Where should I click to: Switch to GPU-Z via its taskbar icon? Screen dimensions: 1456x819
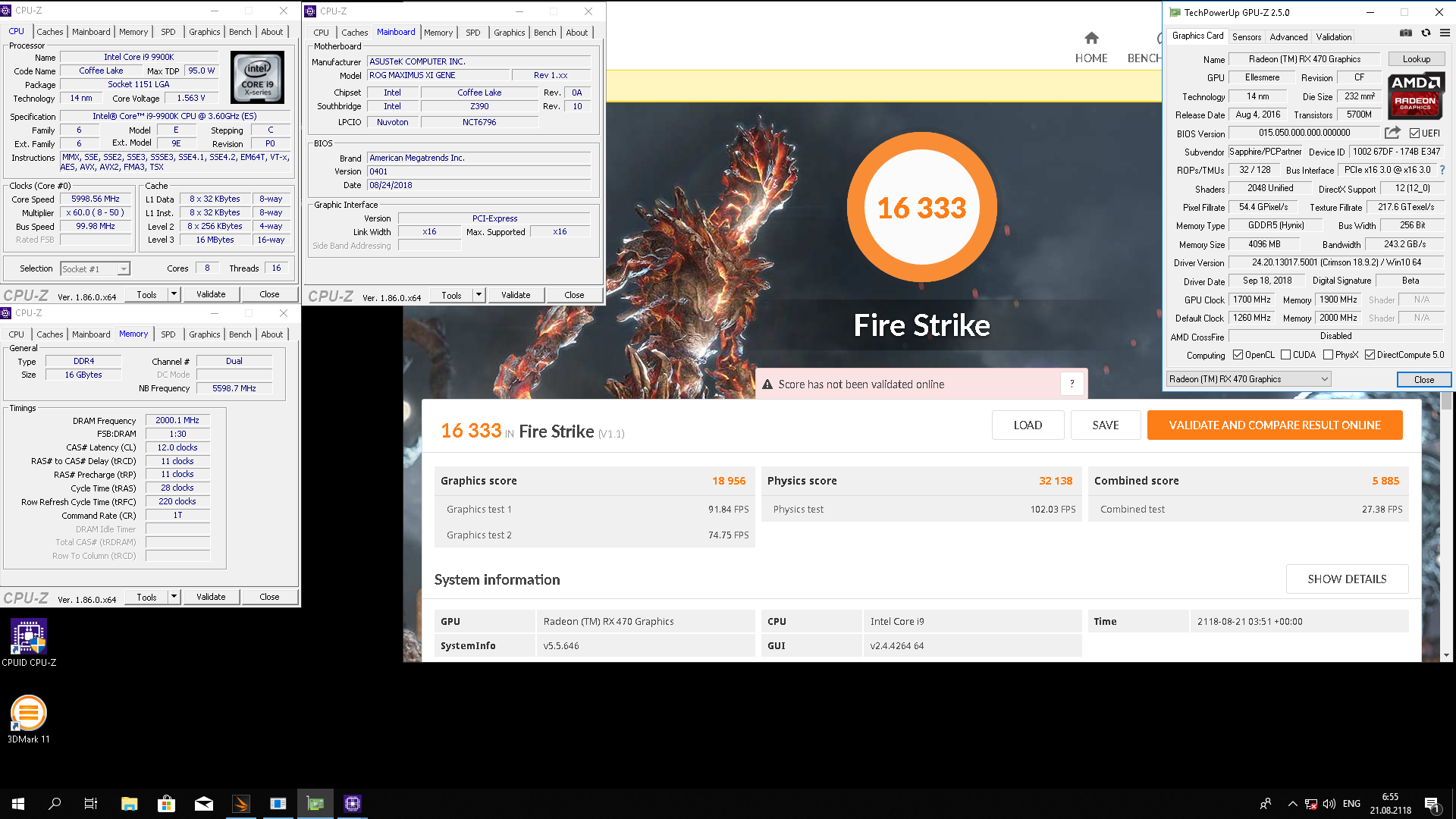[x=315, y=804]
